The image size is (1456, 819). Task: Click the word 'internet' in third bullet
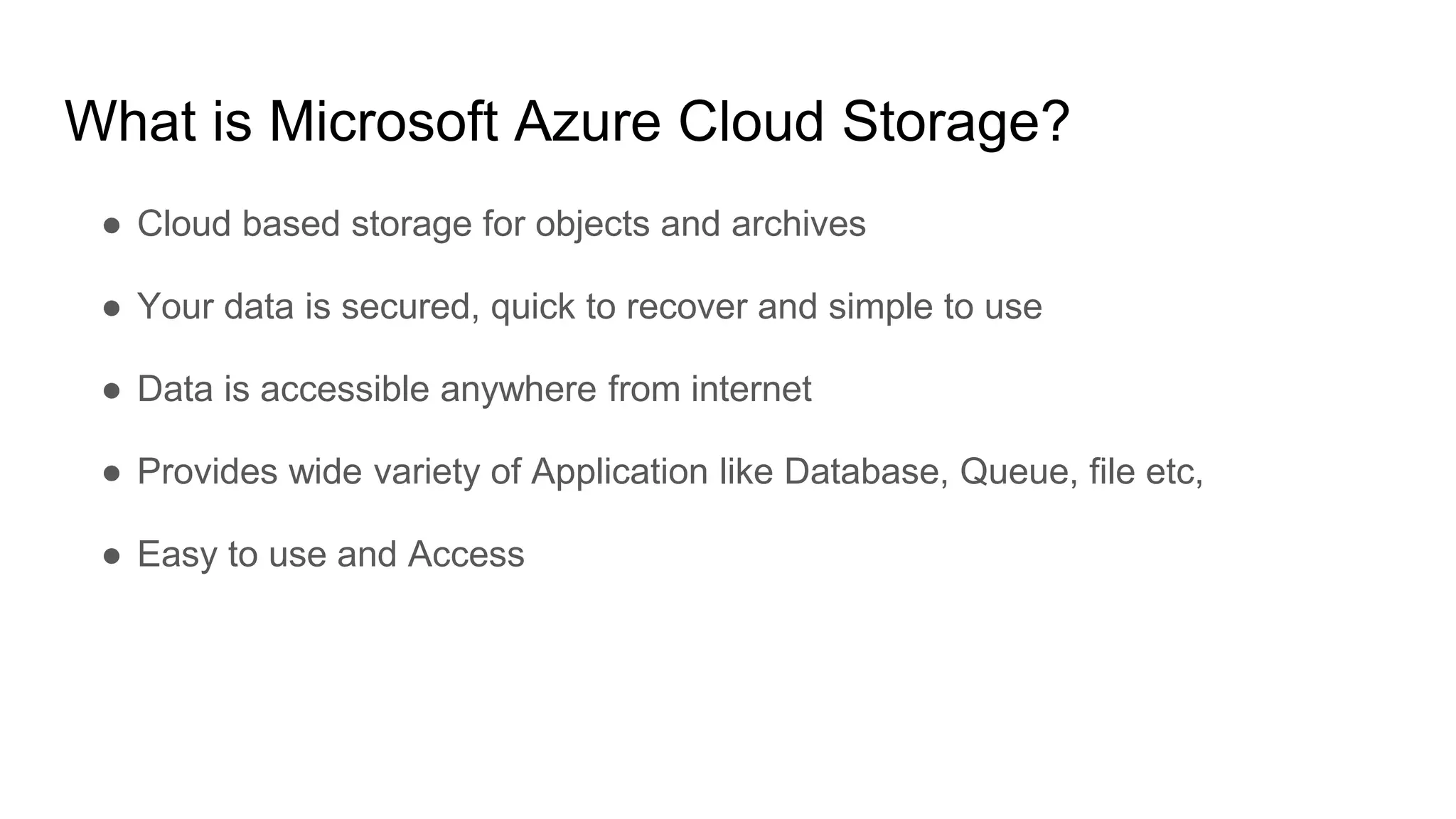[751, 389]
